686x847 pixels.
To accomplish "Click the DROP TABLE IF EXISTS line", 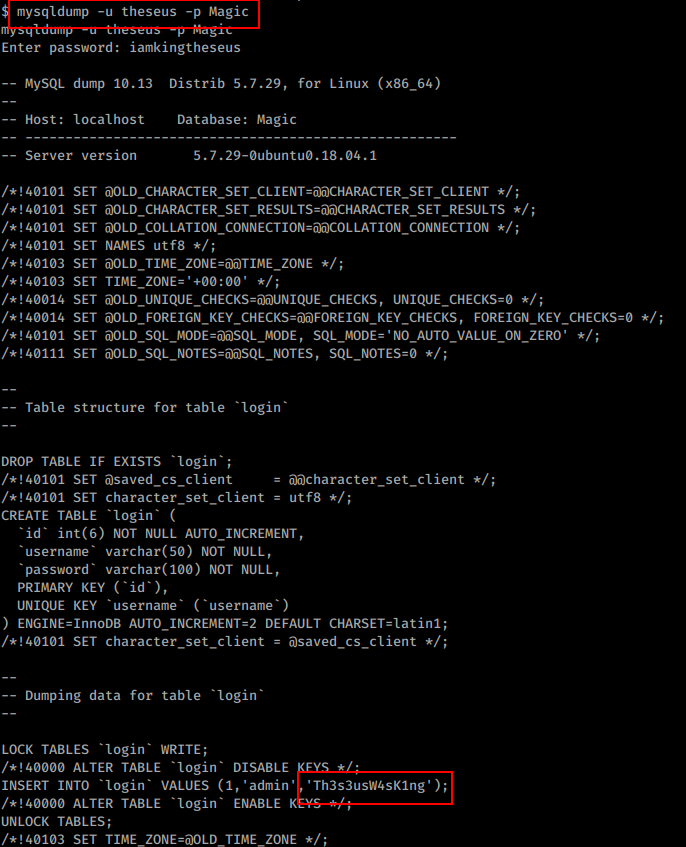I will tap(117, 462).
